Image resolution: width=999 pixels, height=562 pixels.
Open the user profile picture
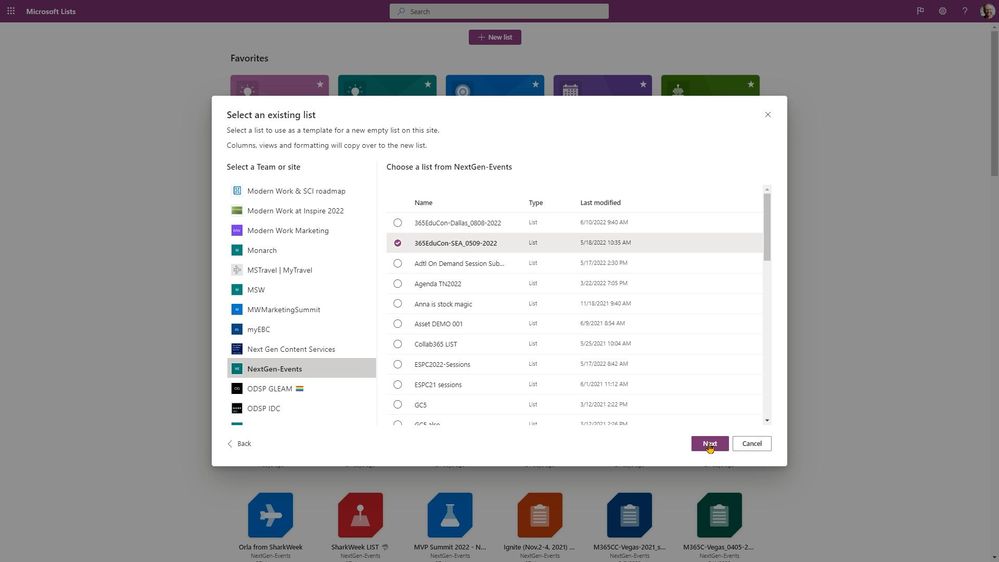pos(987,11)
